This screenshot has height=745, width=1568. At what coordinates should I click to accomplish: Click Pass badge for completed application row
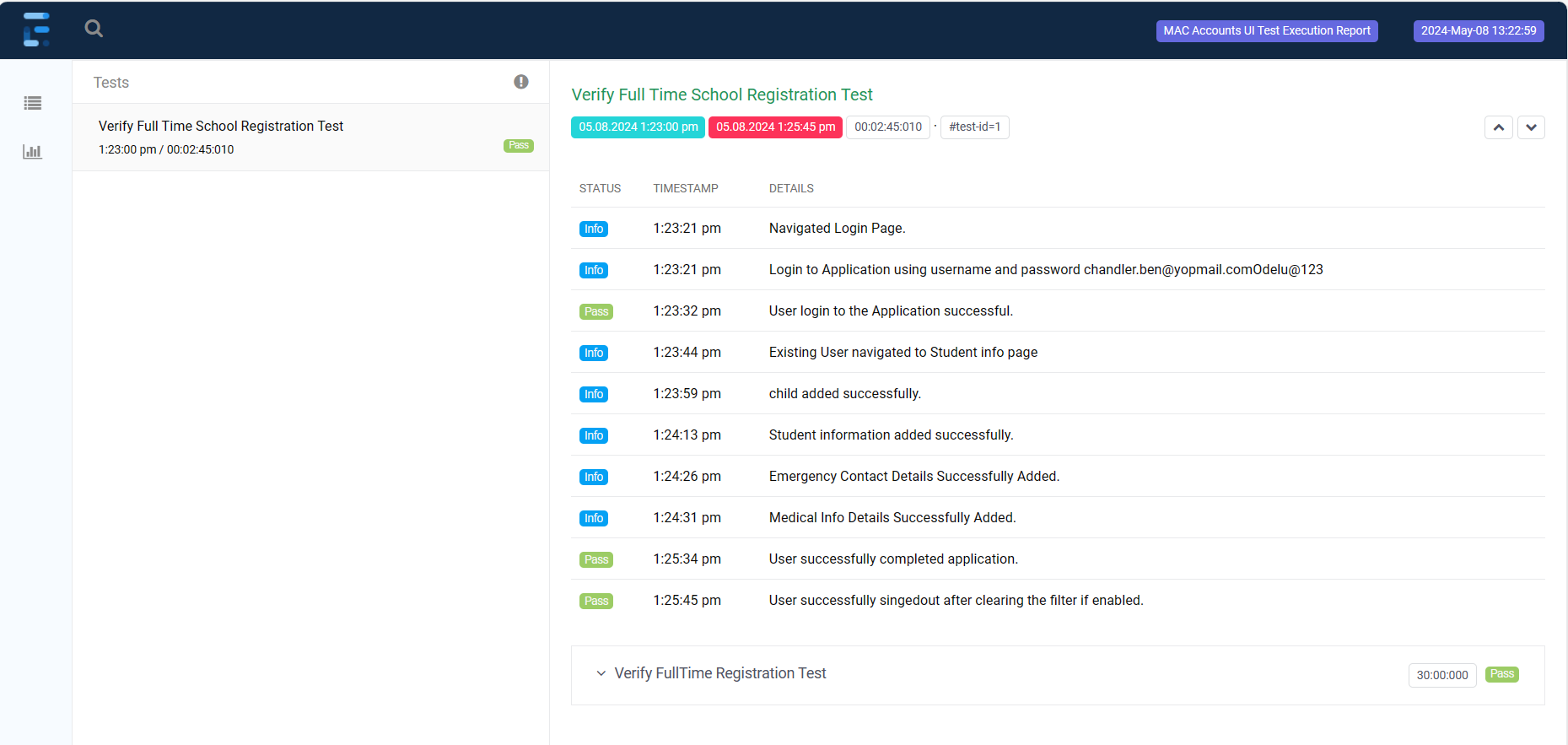tap(596, 559)
